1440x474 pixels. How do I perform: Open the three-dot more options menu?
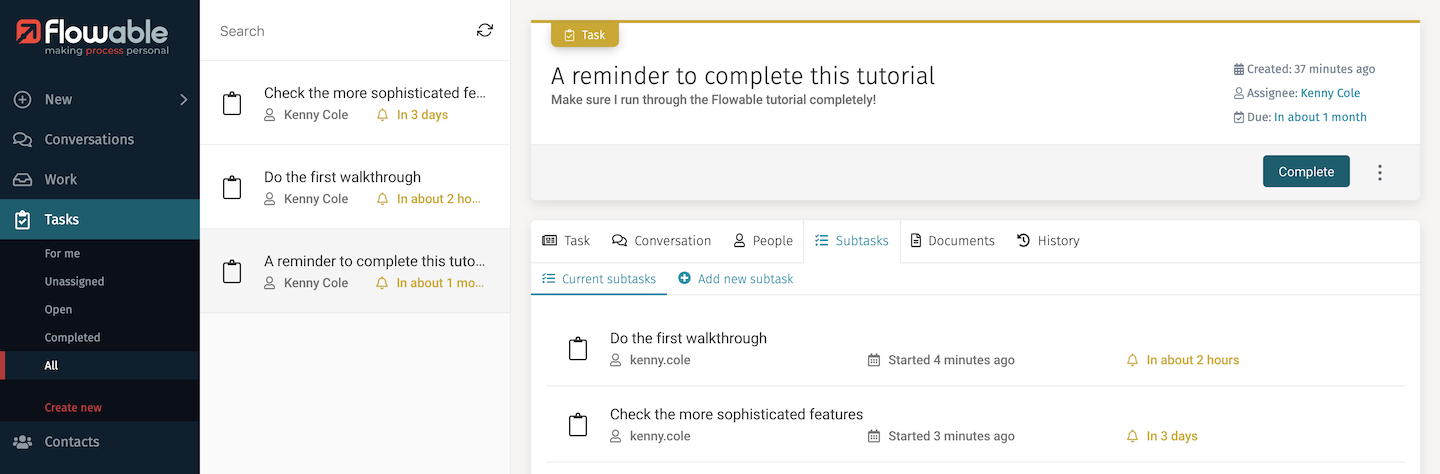click(x=1380, y=172)
